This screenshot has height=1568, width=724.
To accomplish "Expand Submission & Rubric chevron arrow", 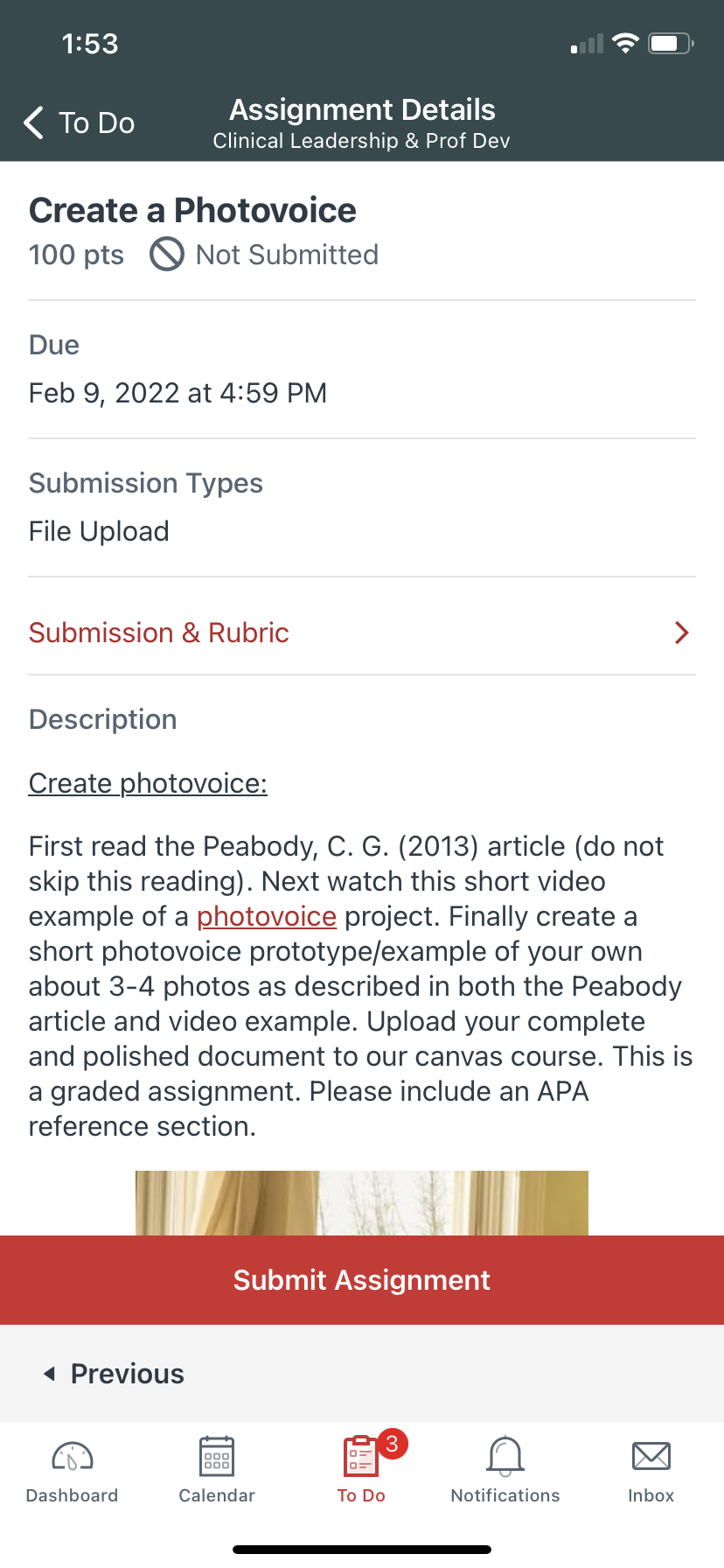I will pyautogui.click(x=682, y=633).
